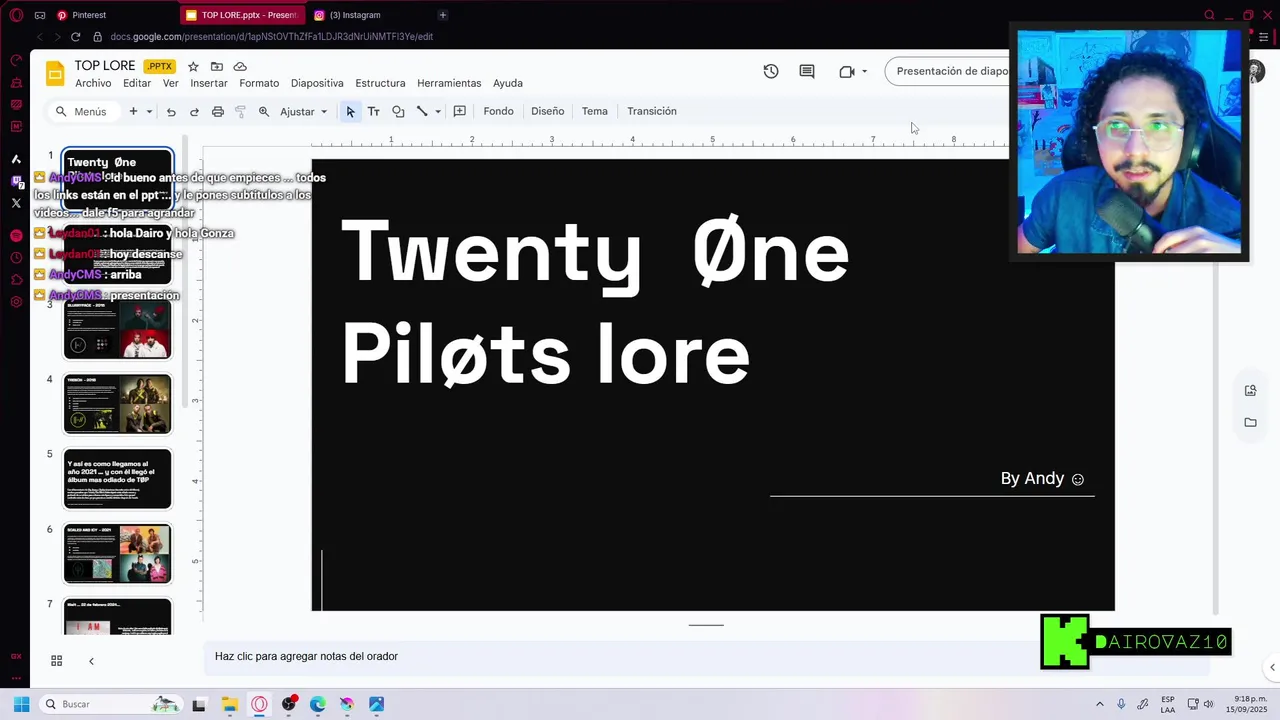
Task: Click the Twenty Øne Piløts lore title
Action: (596, 302)
